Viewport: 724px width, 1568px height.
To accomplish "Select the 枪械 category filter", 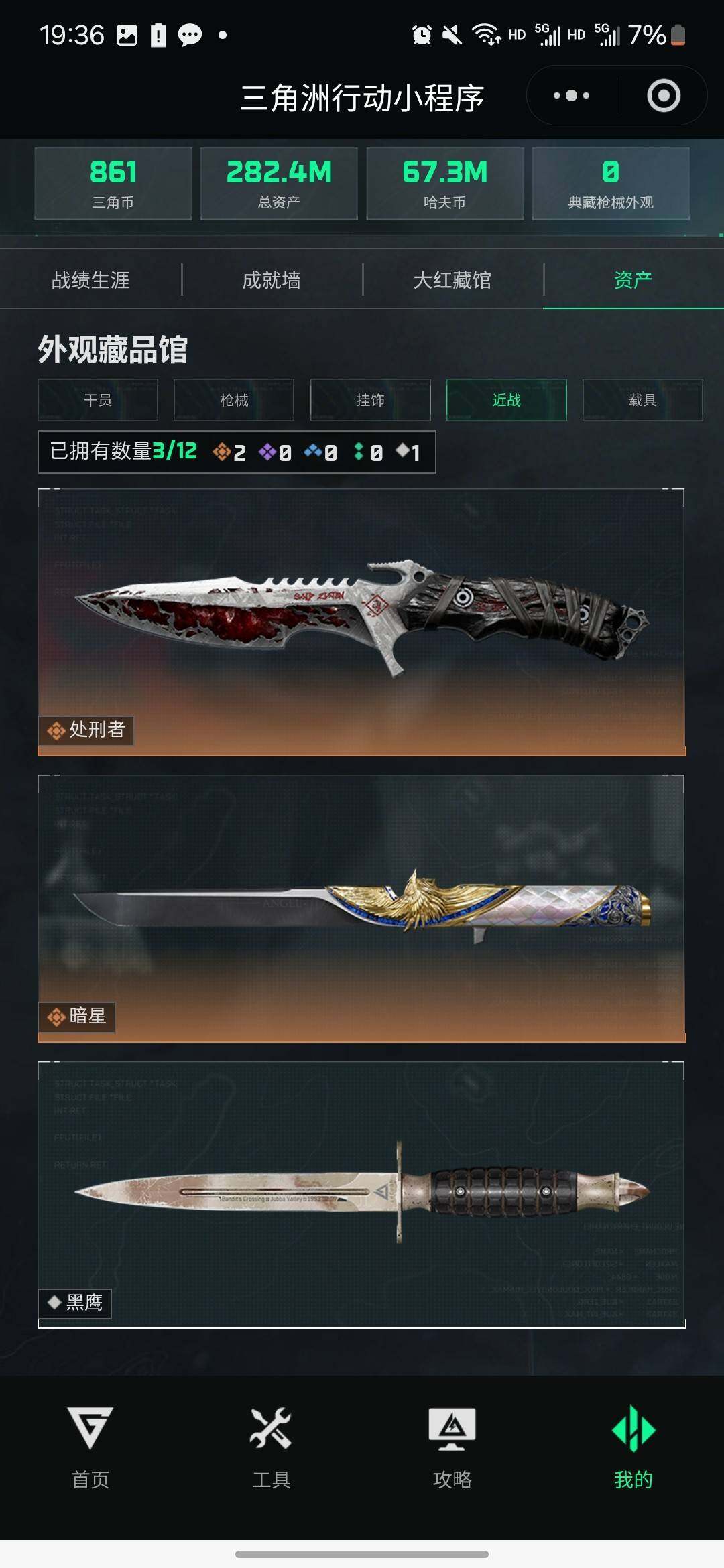I will click(234, 400).
